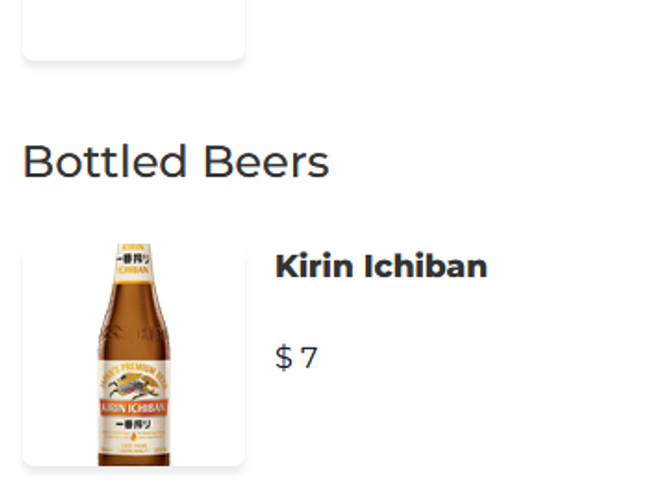Click the Kirin creature logo on bottle label
The height and width of the screenshot is (500, 667).
coord(134,382)
